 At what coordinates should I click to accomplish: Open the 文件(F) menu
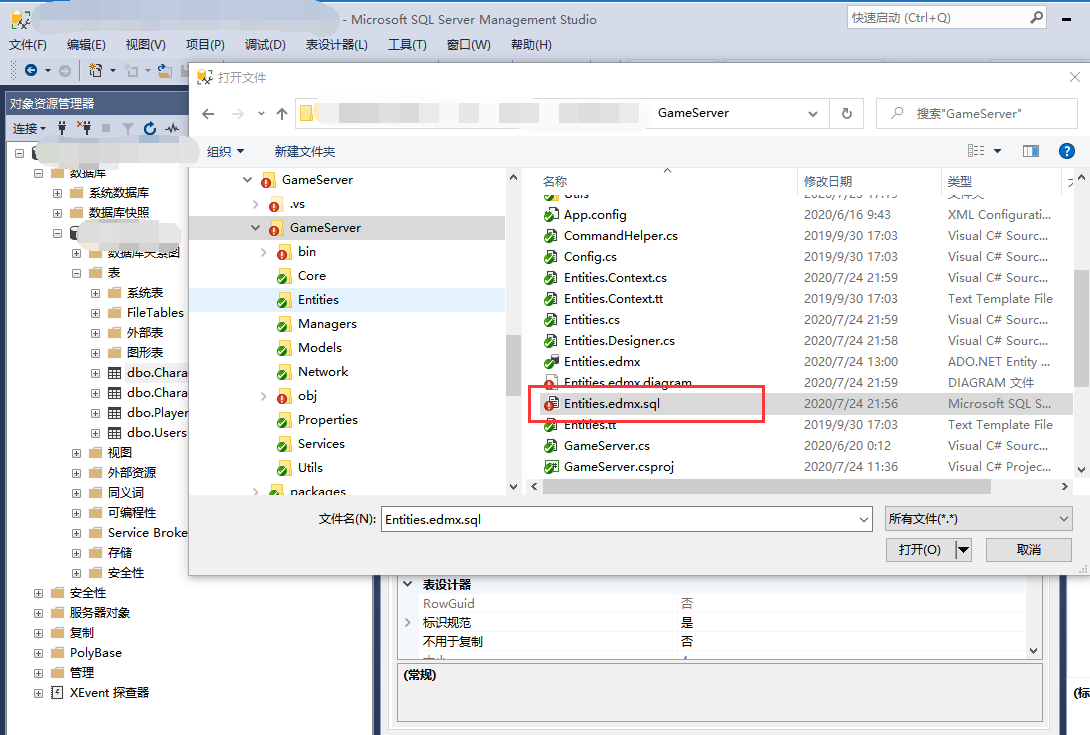tap(27, 45)
